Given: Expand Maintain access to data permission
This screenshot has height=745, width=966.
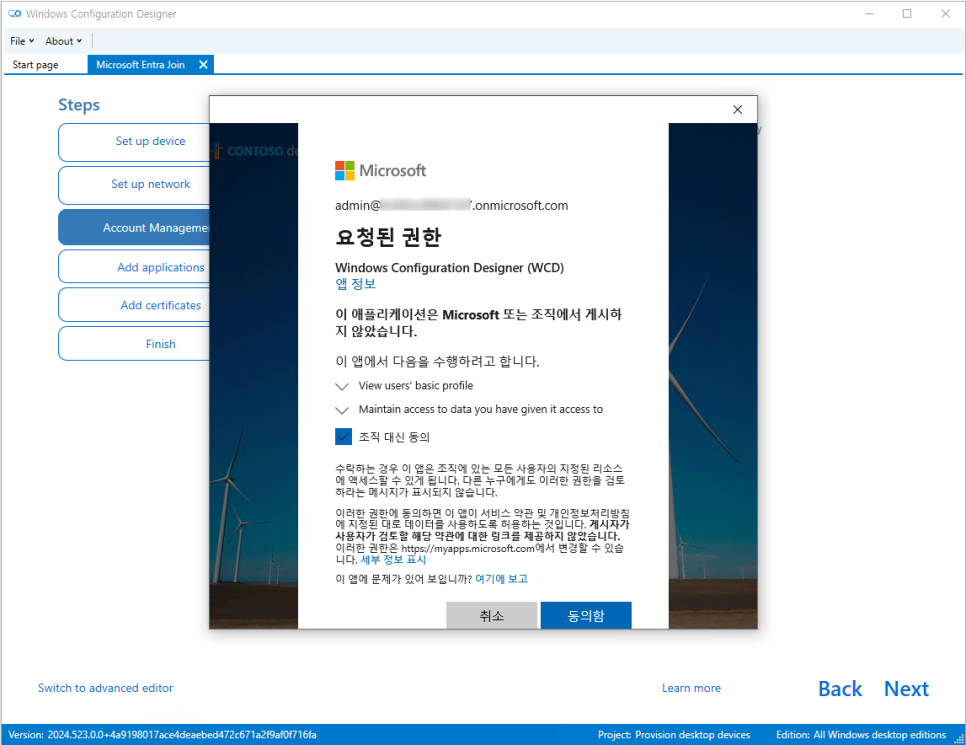Looking at the screenshot, I should [342, 410].
